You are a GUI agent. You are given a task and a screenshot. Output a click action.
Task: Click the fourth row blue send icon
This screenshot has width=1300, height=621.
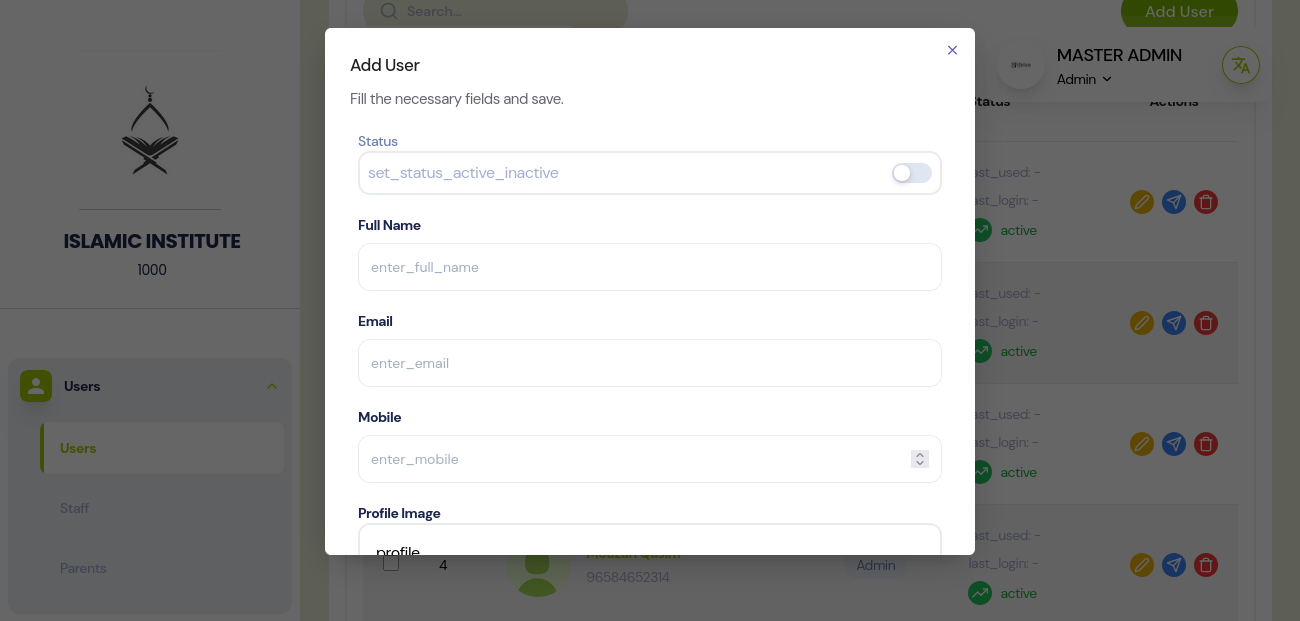(1174, 565)
